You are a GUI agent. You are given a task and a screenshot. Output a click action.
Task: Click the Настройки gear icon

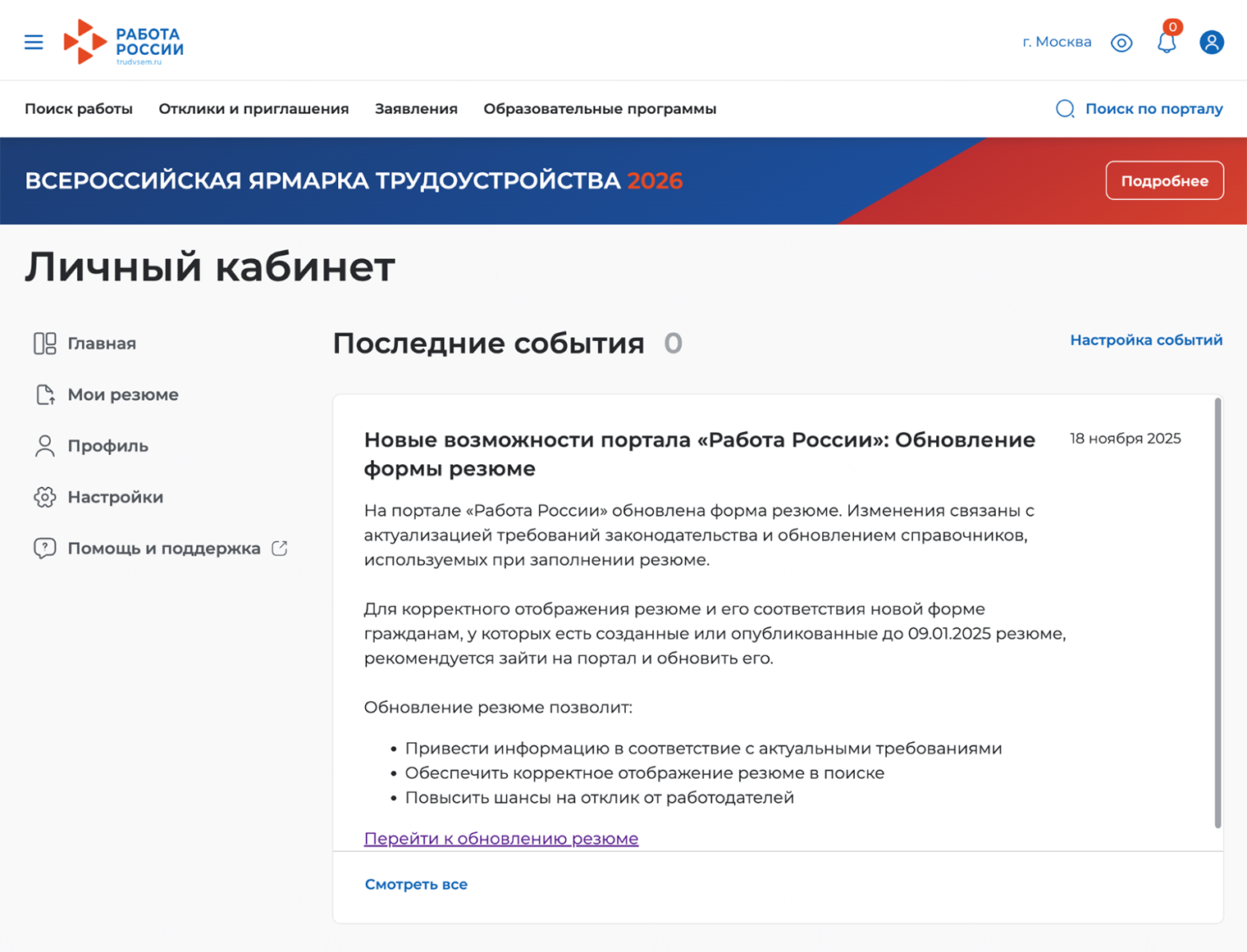45,497
